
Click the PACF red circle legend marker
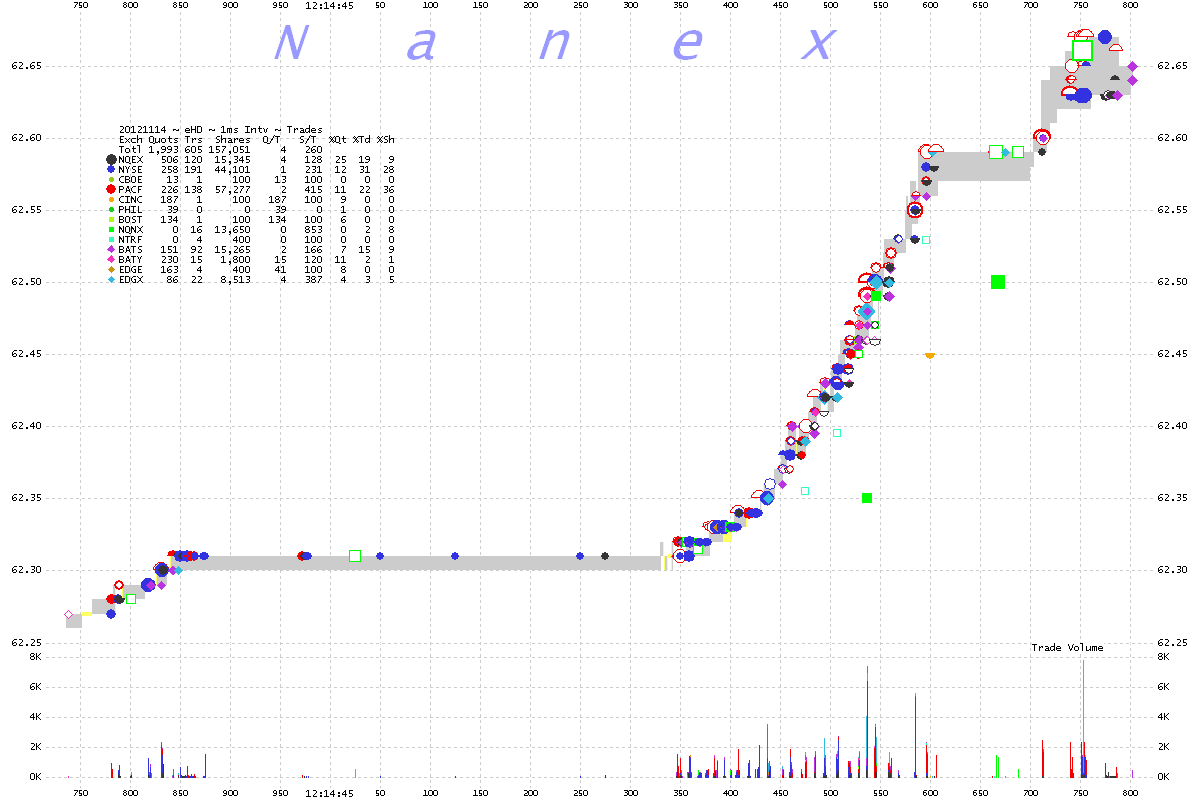pyautogui.click(x=110, y=189)
